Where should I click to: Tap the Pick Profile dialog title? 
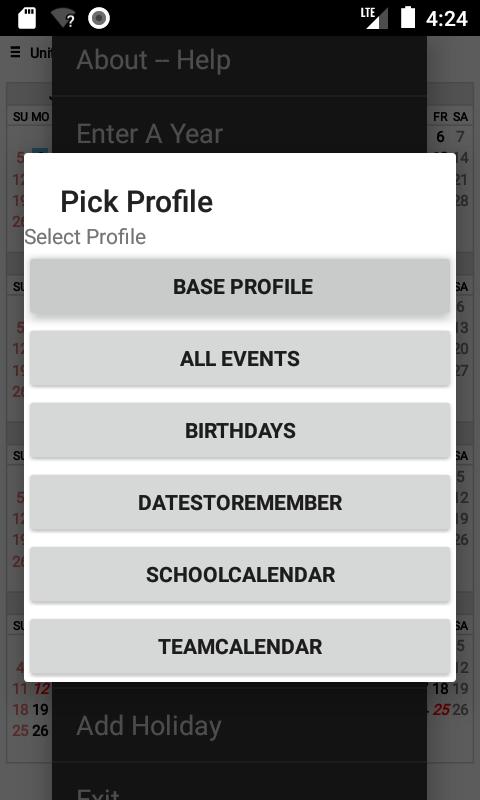(x=137, y=201)
